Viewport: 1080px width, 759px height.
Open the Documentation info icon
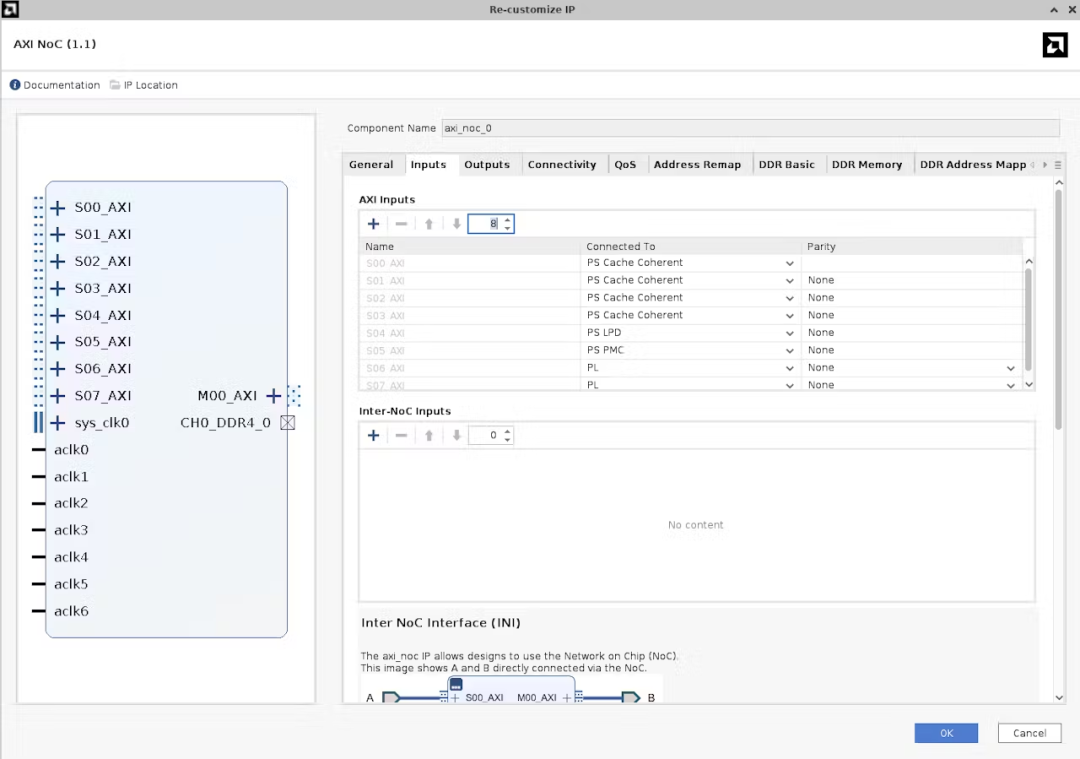pos(15,85)
